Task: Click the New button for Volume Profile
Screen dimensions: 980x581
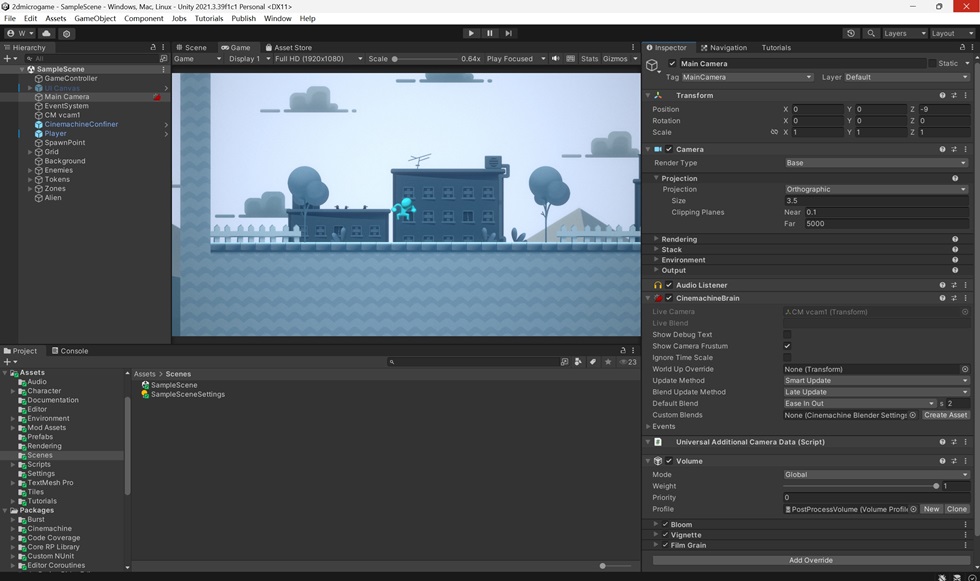Action: [x=931, y=509]
